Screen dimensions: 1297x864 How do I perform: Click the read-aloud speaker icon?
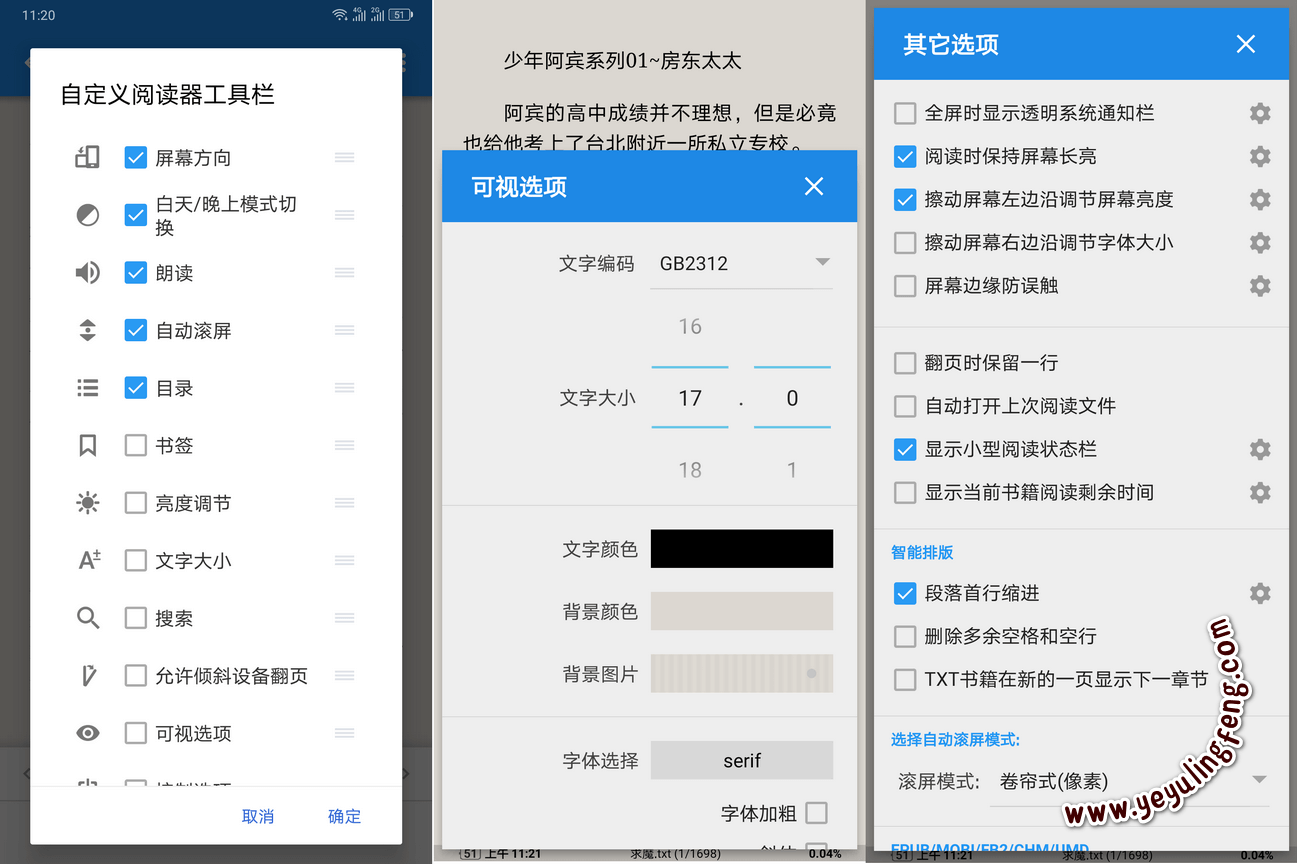[88, 273]
